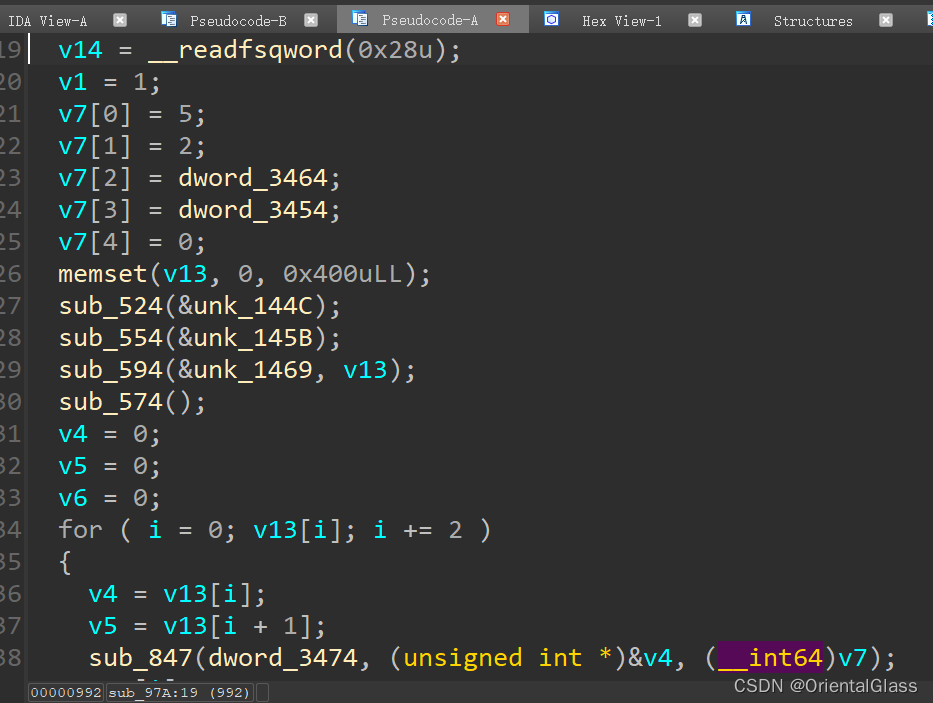Click dword_3454 reference
Image resolution: width=933 pixels, height=703 pixels.
point(253,210)
